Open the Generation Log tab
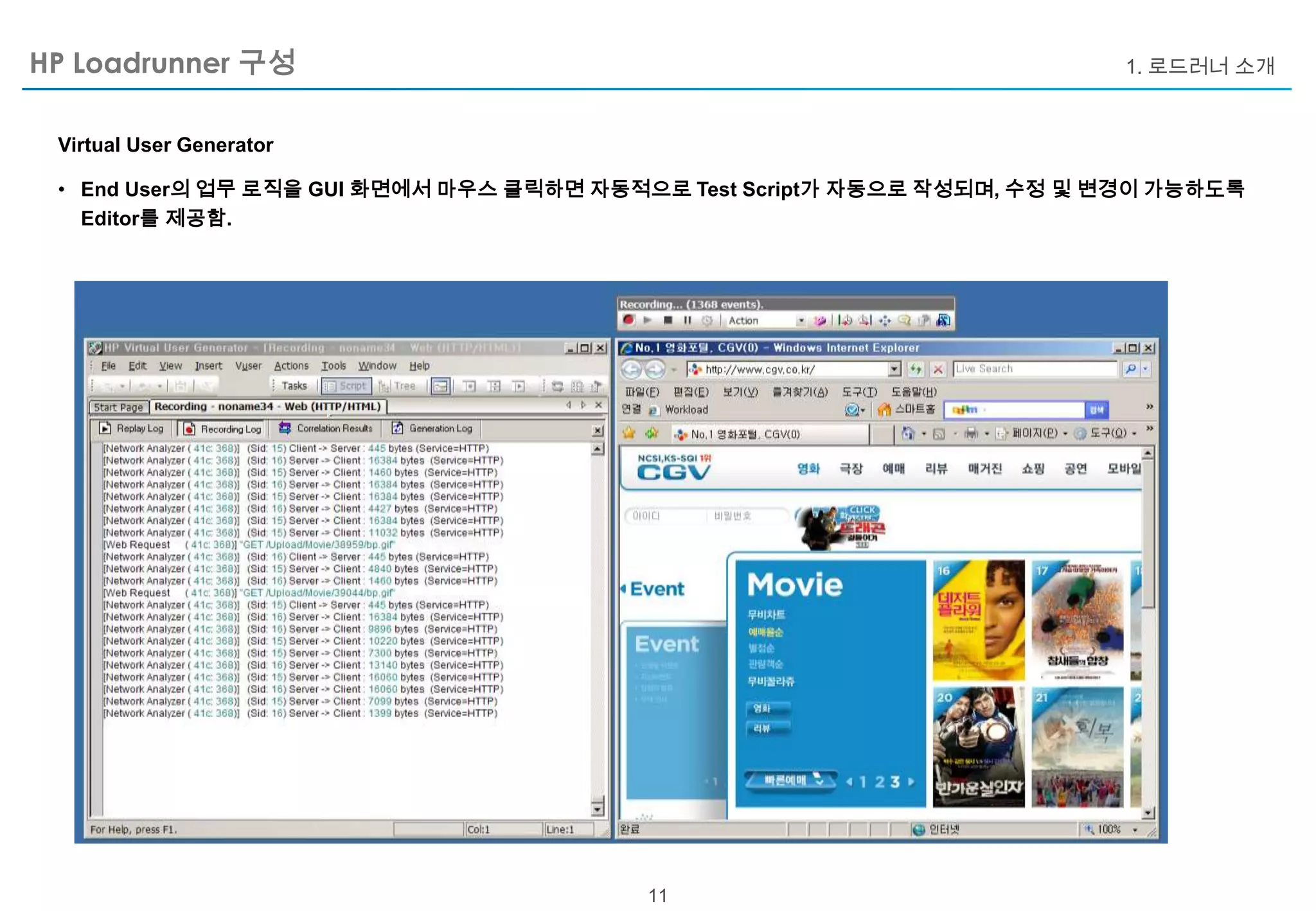1316x911 pixels. tap(432, 429)
